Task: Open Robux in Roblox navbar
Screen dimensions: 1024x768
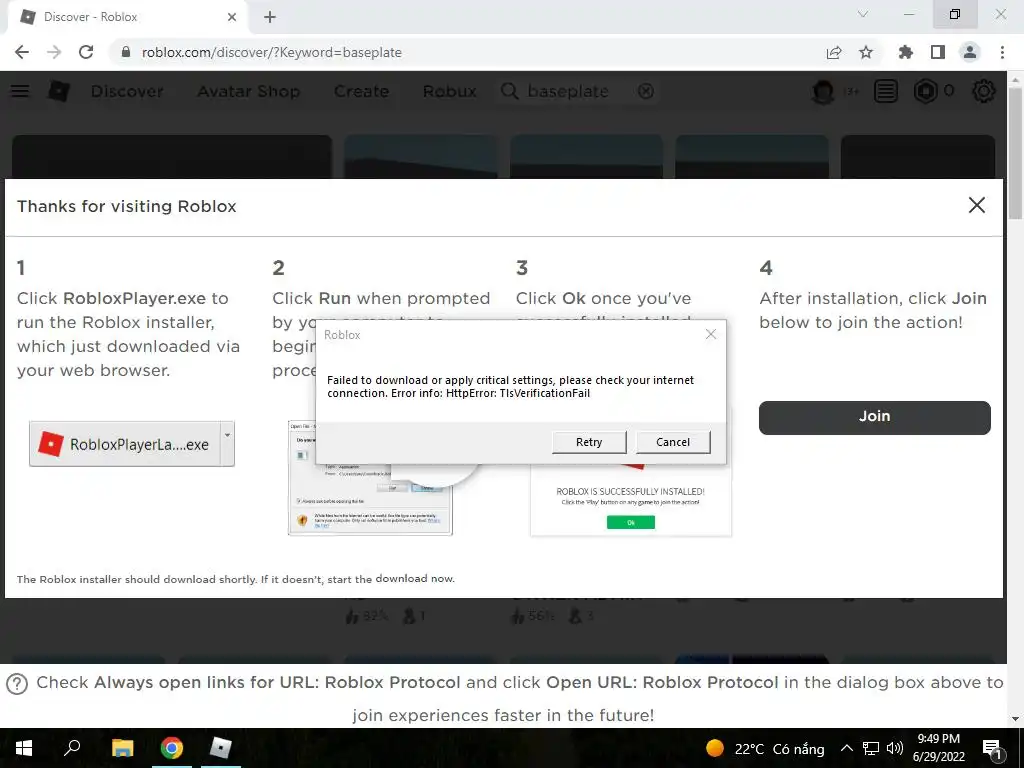Action: pos(449,91)
